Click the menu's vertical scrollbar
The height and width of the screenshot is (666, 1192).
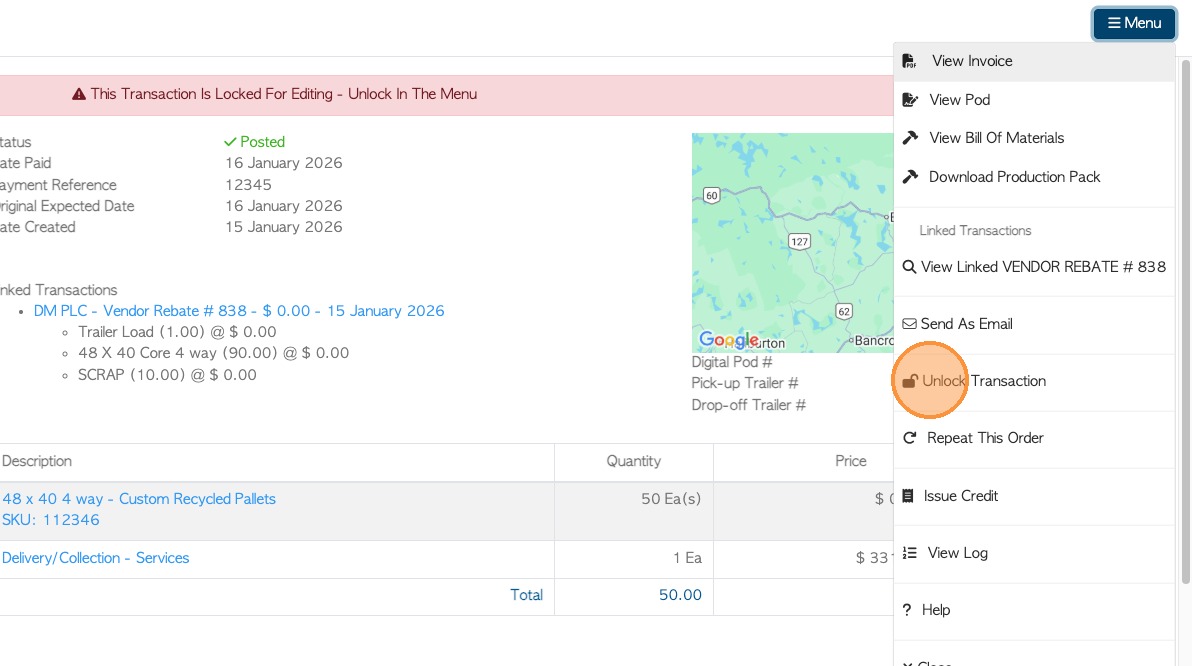coord(1186,320)
